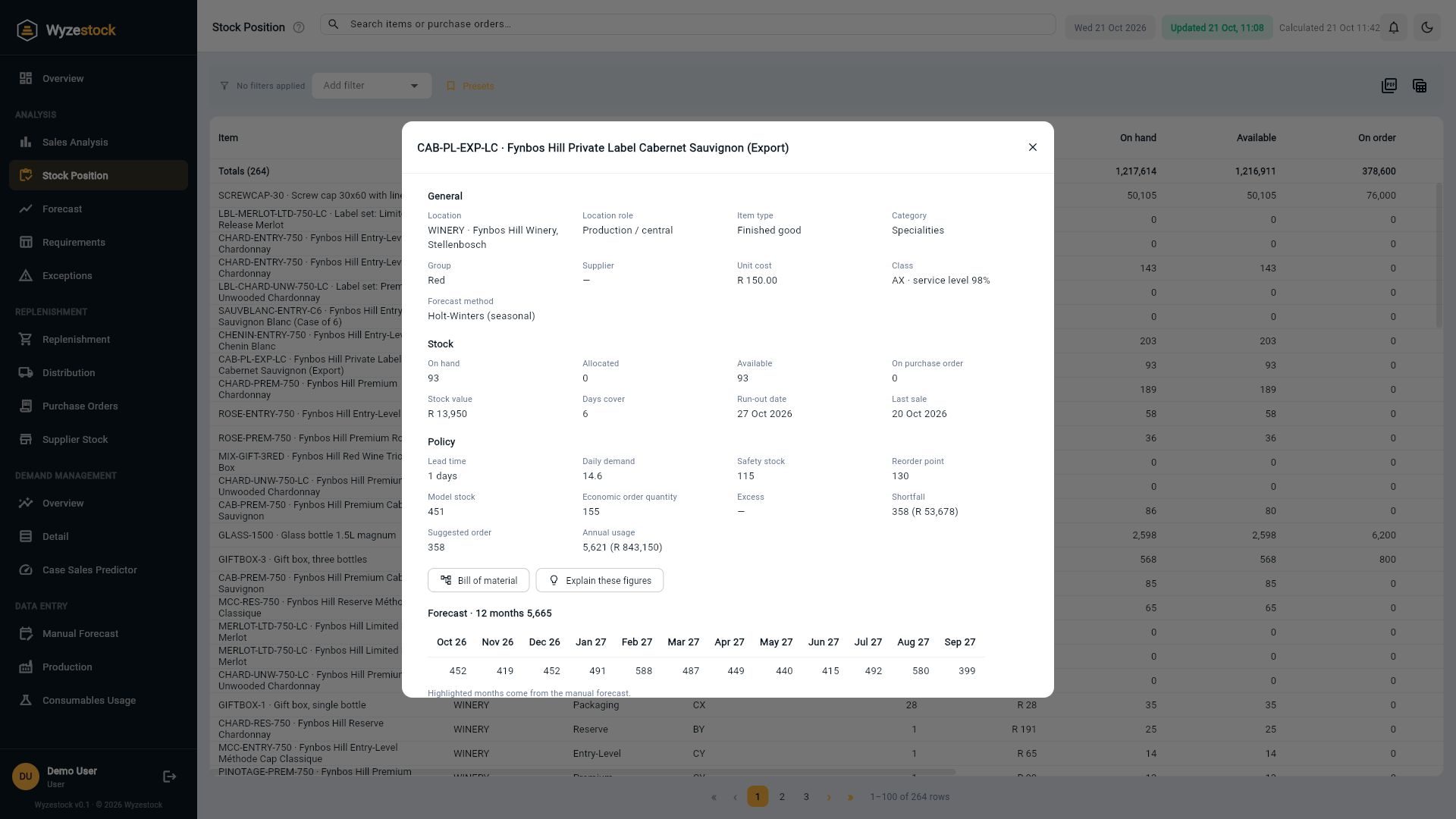Sort by the On hand column header

tap(1137, 137)
